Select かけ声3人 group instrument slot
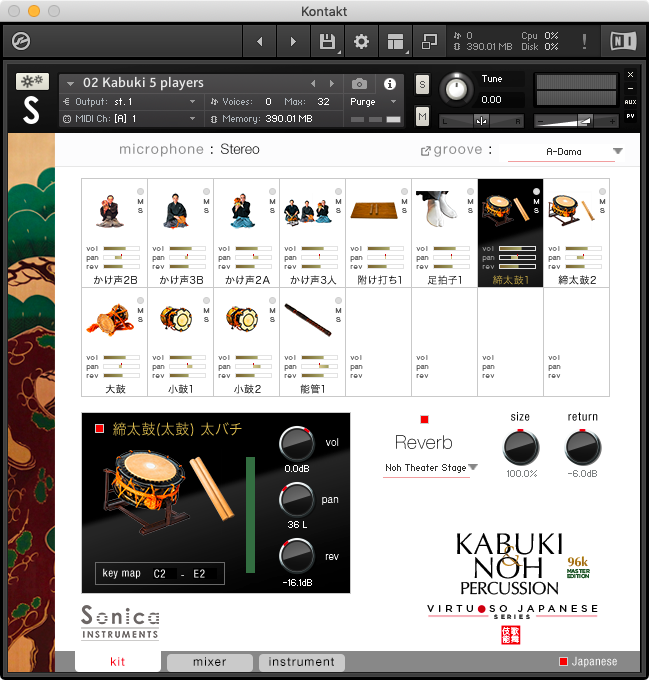 [312, 233]
